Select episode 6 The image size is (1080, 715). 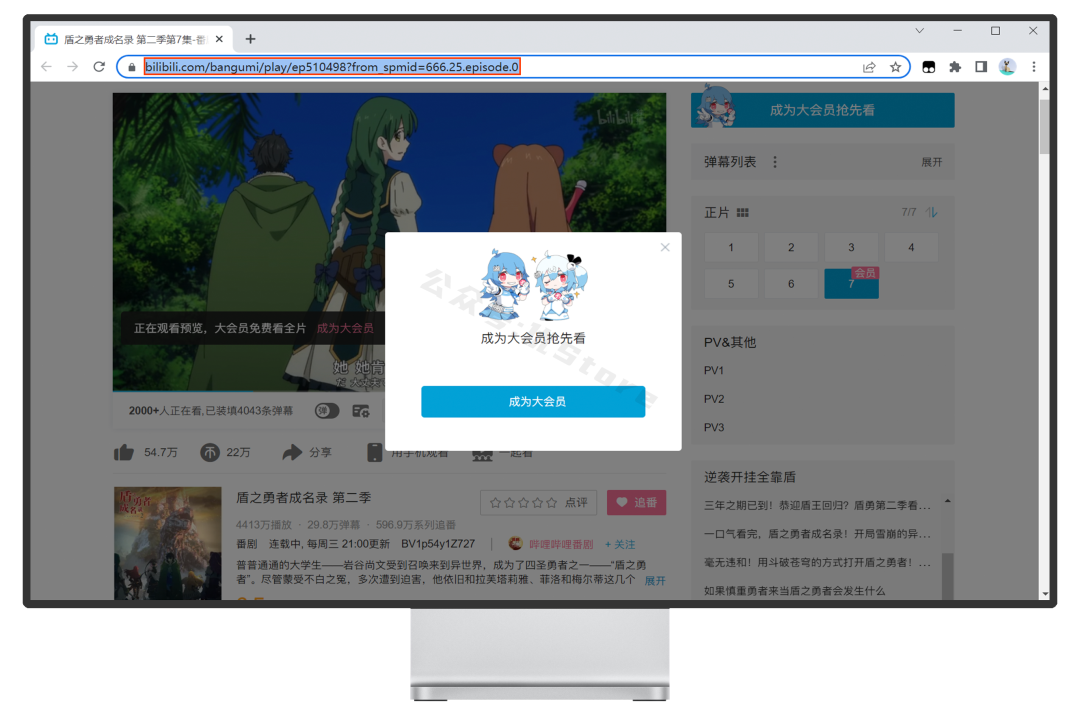(791, 284)
